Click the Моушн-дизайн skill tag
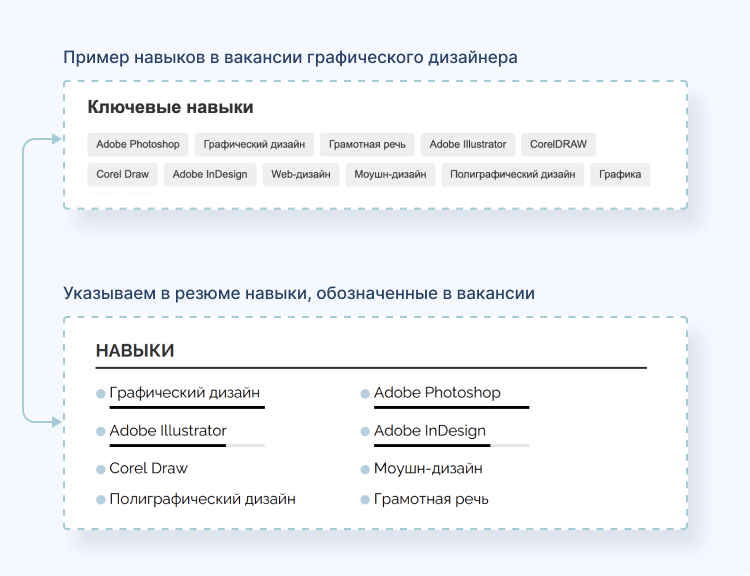 (x=390, y=175)
